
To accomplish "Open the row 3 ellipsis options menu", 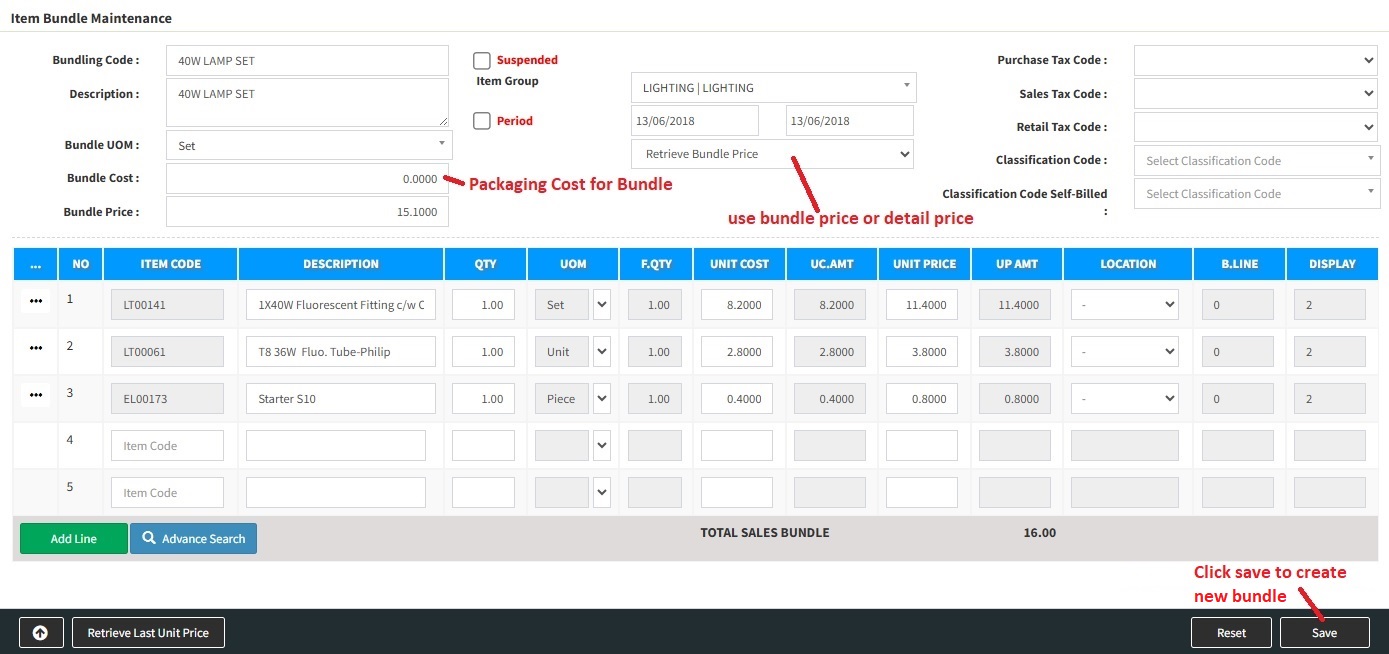I will (x=36, y=395).
